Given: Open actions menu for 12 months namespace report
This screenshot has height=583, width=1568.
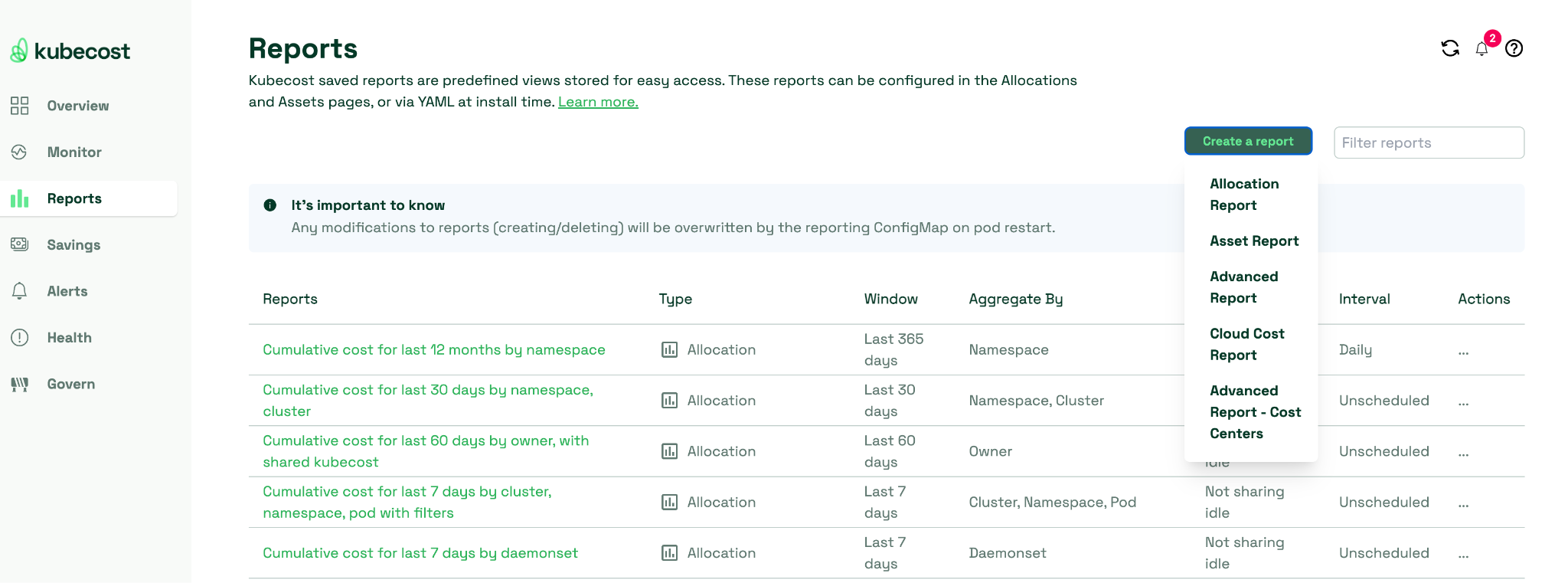Looking at the screenshot, I should tap(1463, 351).
